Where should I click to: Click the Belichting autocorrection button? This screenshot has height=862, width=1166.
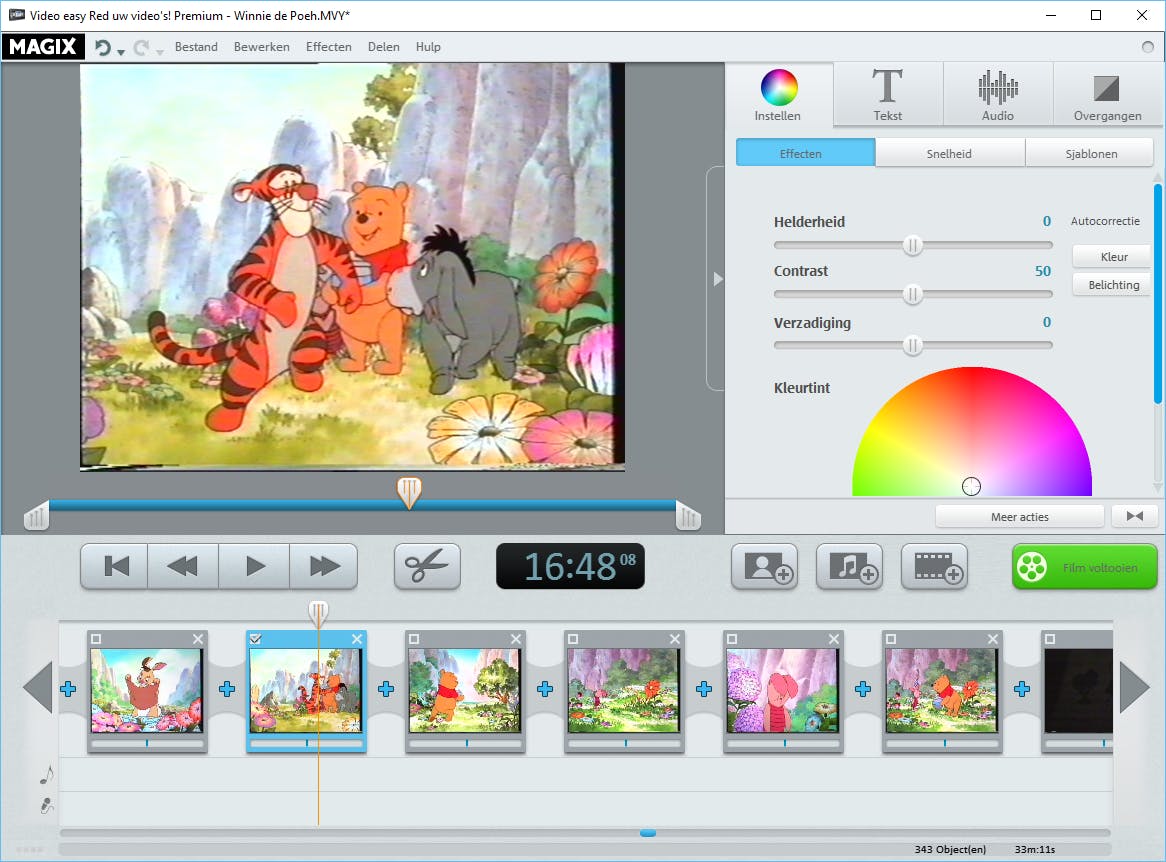[x=1113, y=285]
